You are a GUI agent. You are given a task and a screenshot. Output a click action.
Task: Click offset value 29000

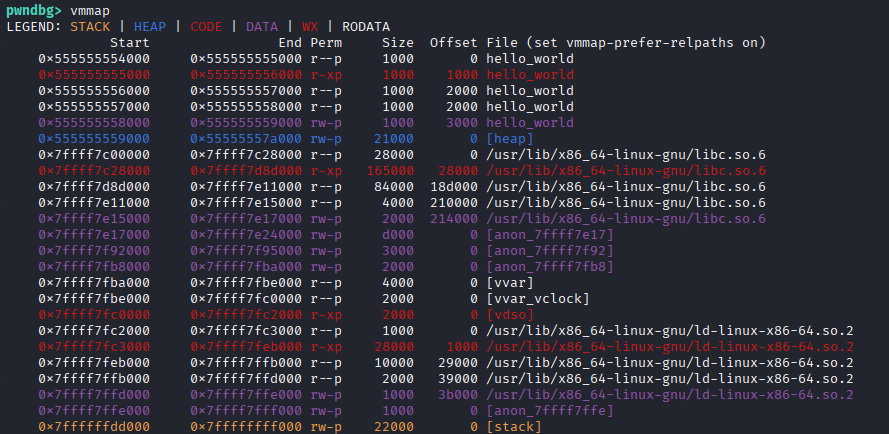pos(458,363)
